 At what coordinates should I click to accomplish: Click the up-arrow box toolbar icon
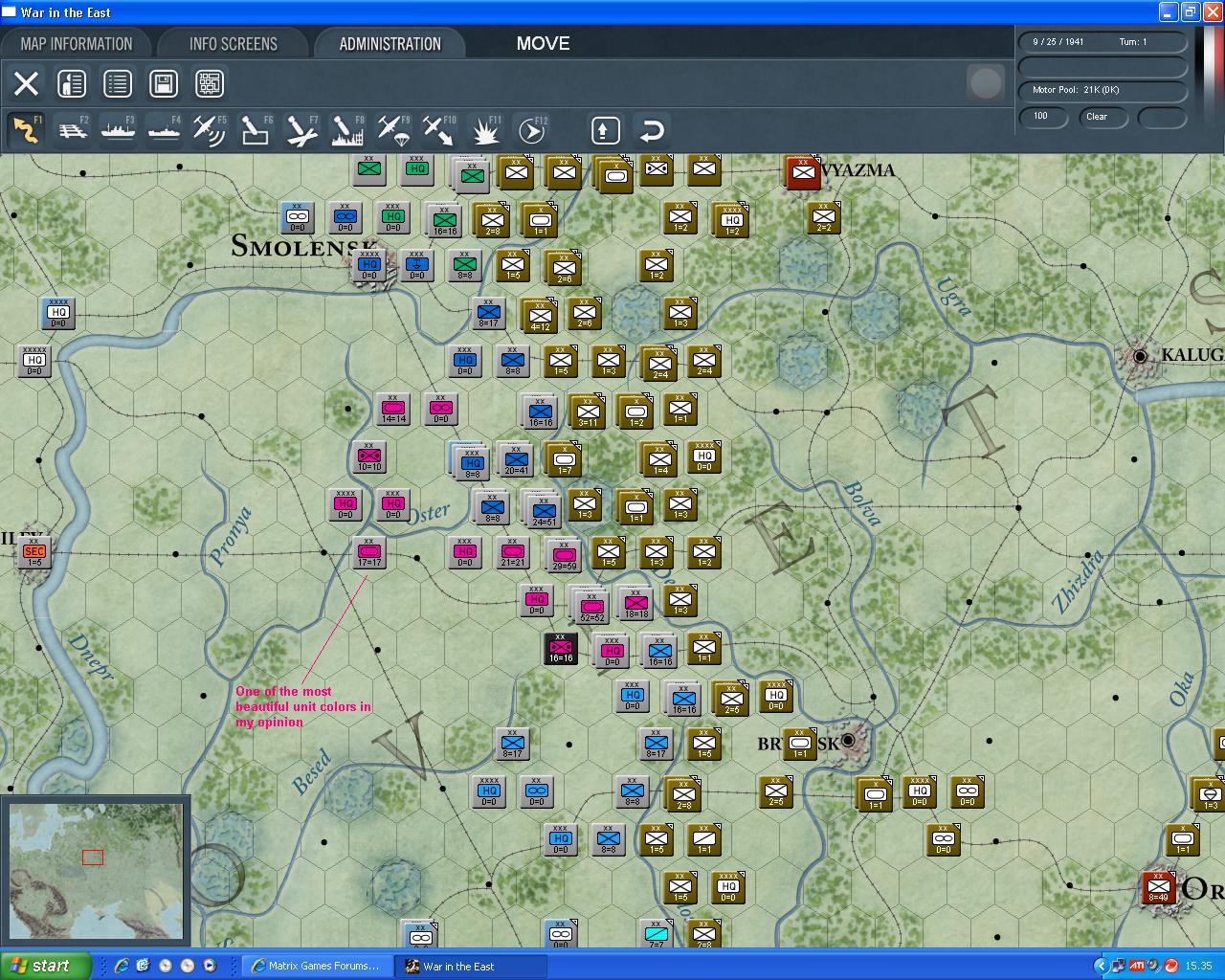tap(605, 130)
